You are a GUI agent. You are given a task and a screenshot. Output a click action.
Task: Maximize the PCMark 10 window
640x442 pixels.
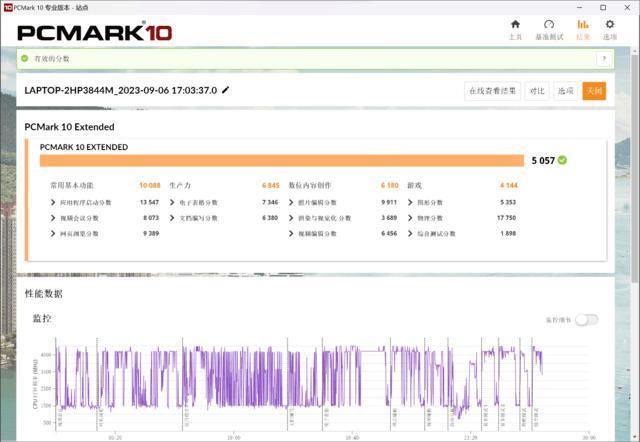(603, 7)
